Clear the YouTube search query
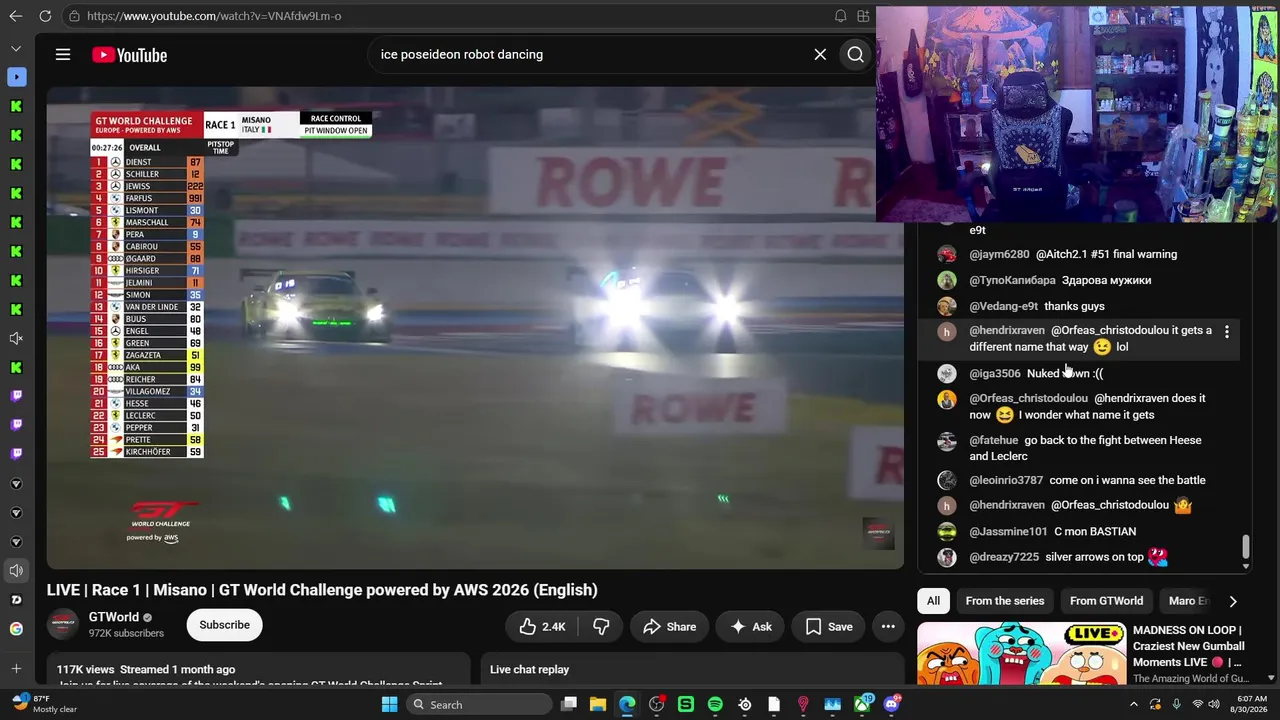 (820, 55)
